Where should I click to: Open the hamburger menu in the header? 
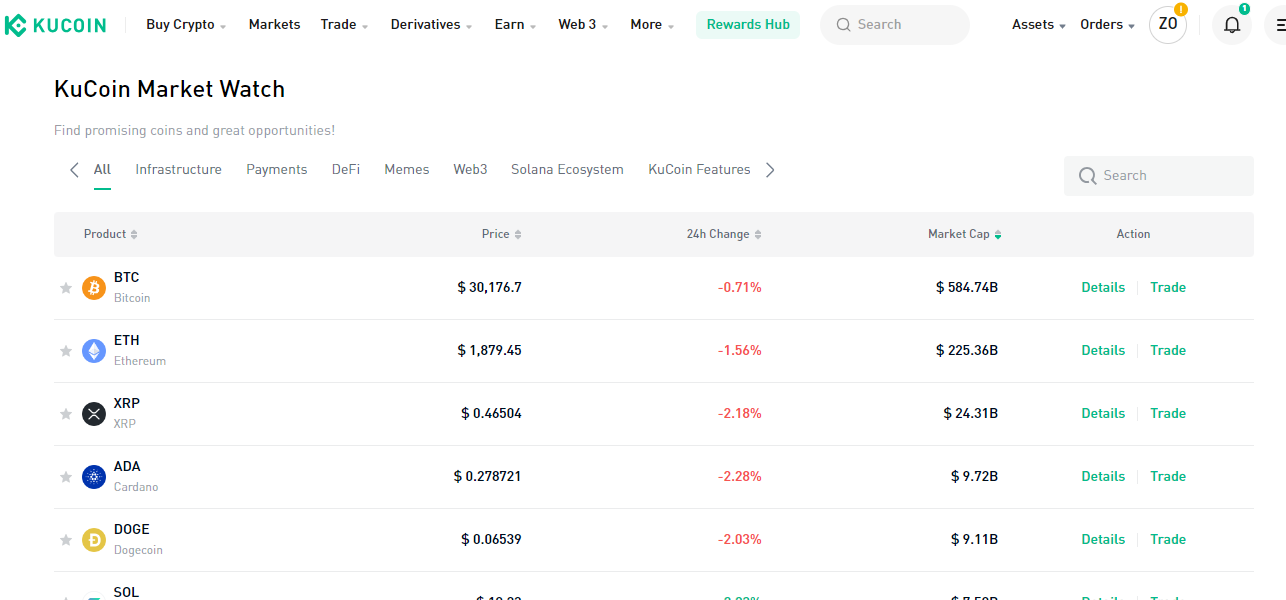tap(1279, 25)
